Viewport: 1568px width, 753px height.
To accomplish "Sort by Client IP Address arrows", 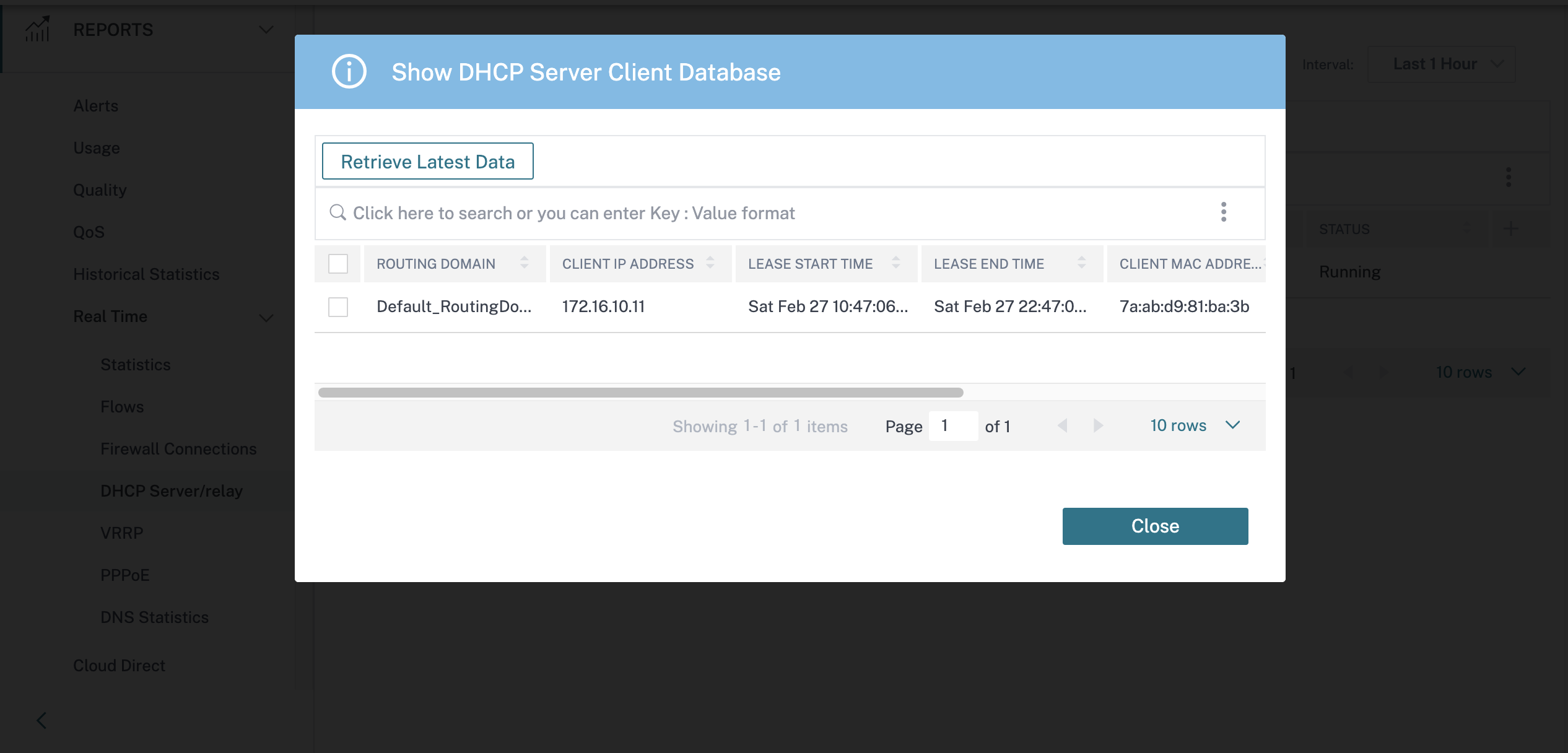I will 710,263.
